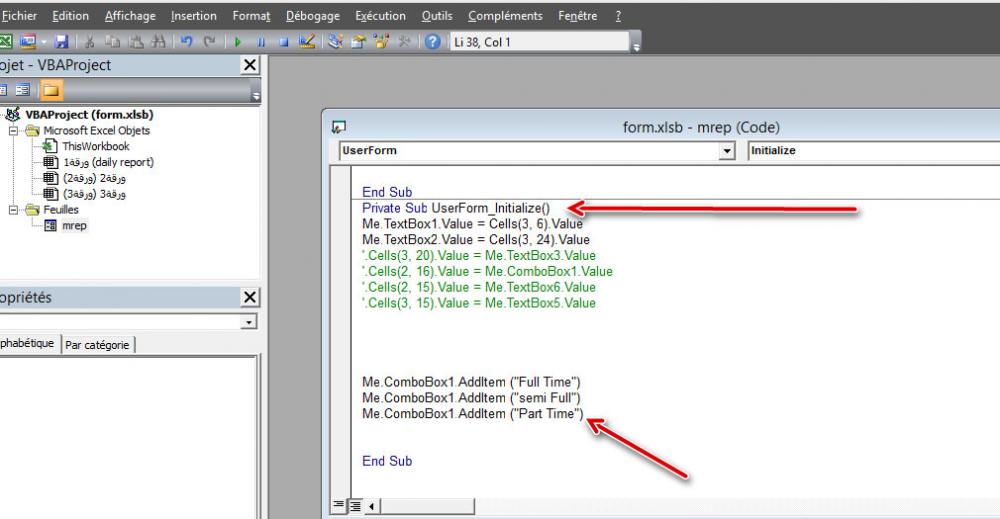Undo the last action
This screenshot has width=1000, height=519.
tap(186, 42)
